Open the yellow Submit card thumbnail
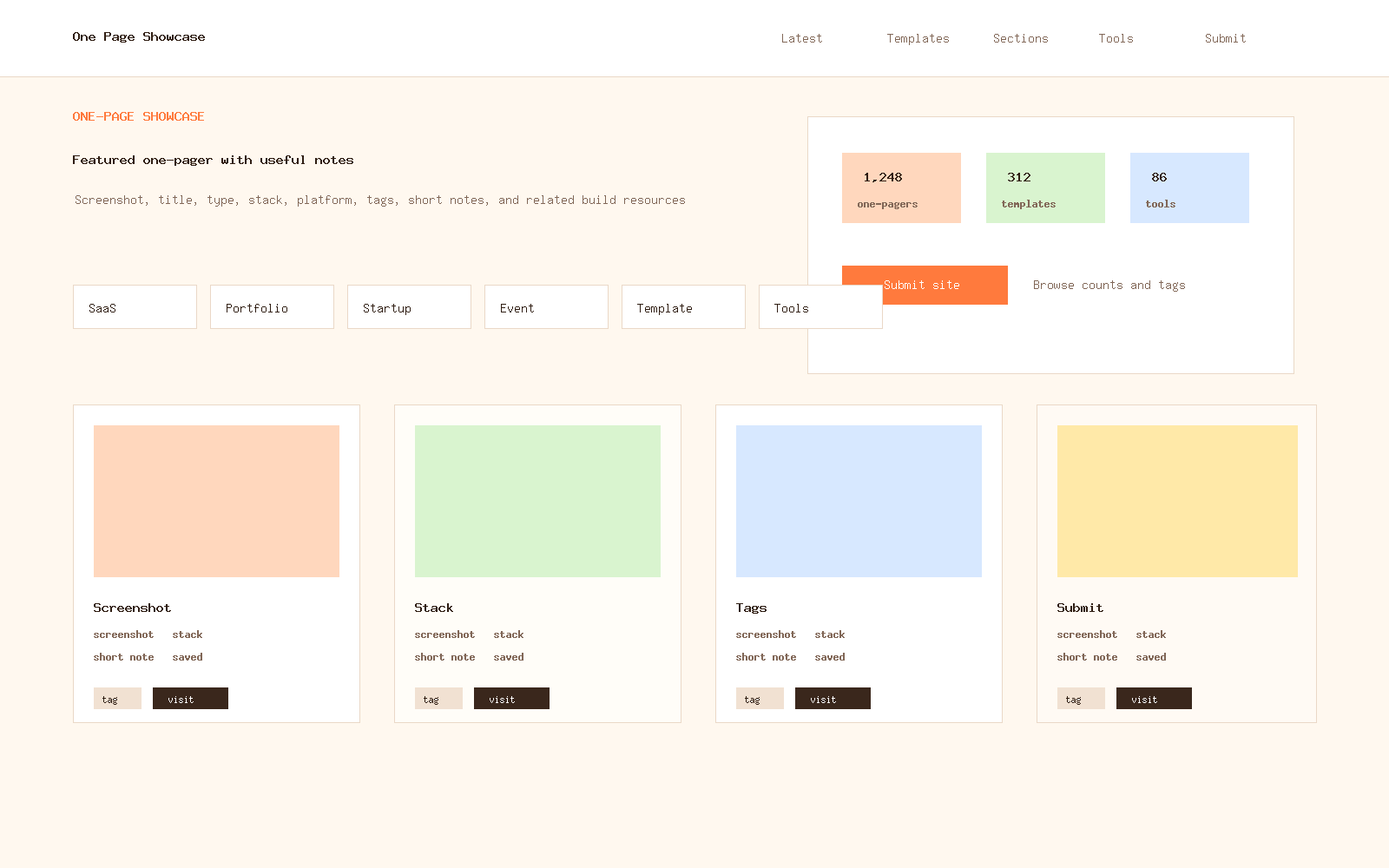This screenshot has width=1389, height=868. click(1177, 501)
